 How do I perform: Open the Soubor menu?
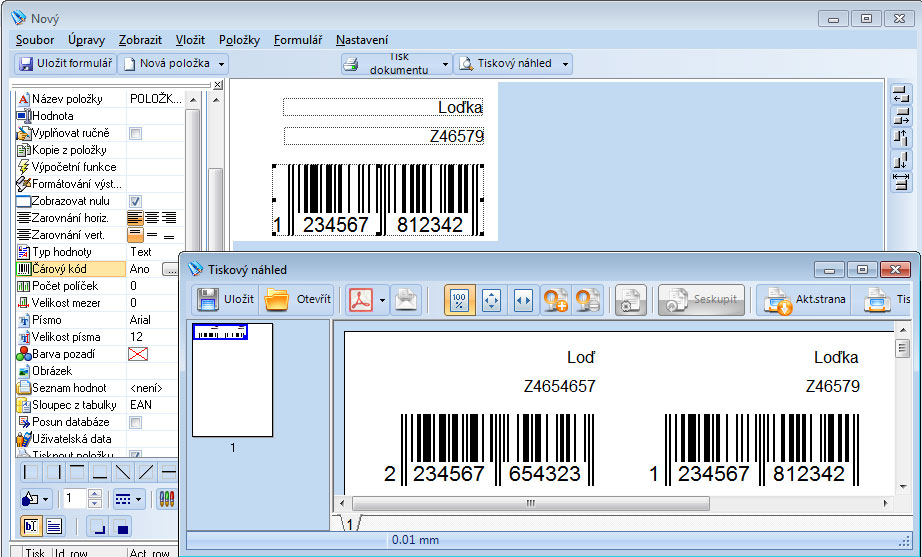click(35, 40)
